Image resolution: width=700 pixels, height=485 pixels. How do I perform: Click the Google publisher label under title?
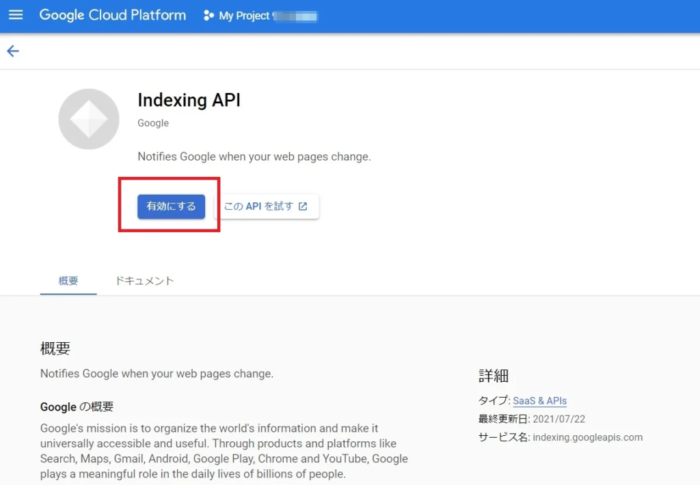[153, 123]
